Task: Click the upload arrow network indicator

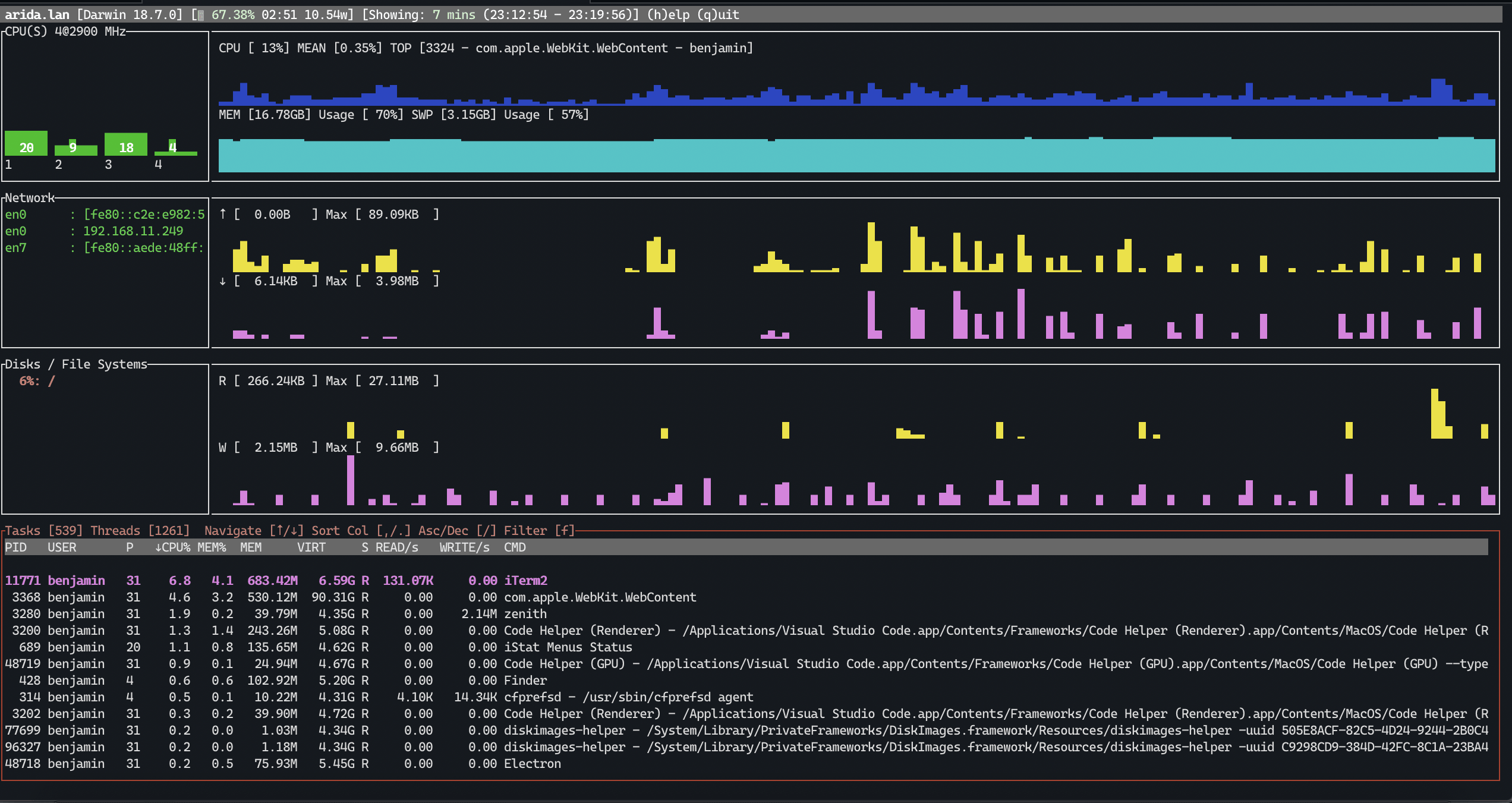Action: 222,214
